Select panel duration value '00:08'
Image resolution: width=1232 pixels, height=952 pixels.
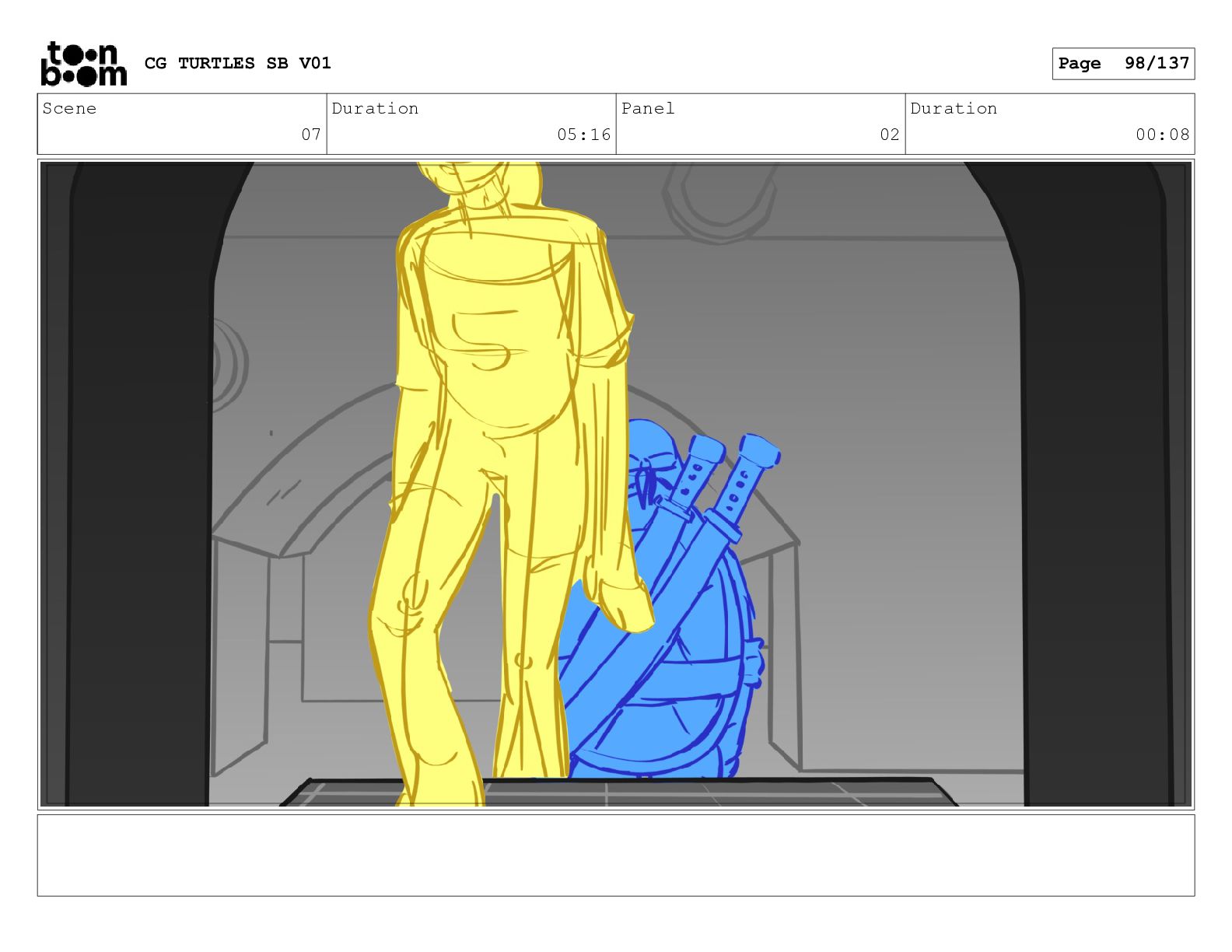point(1162,135)
